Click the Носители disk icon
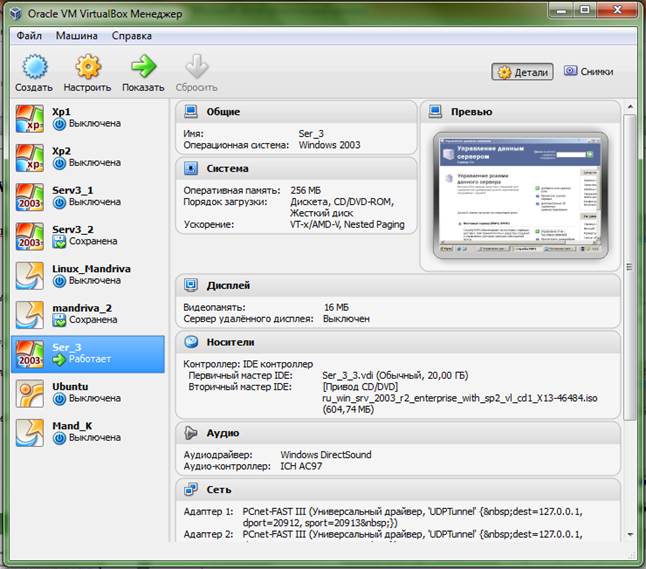Viewport: 646px width, 569px height. [x=191, y=342]
